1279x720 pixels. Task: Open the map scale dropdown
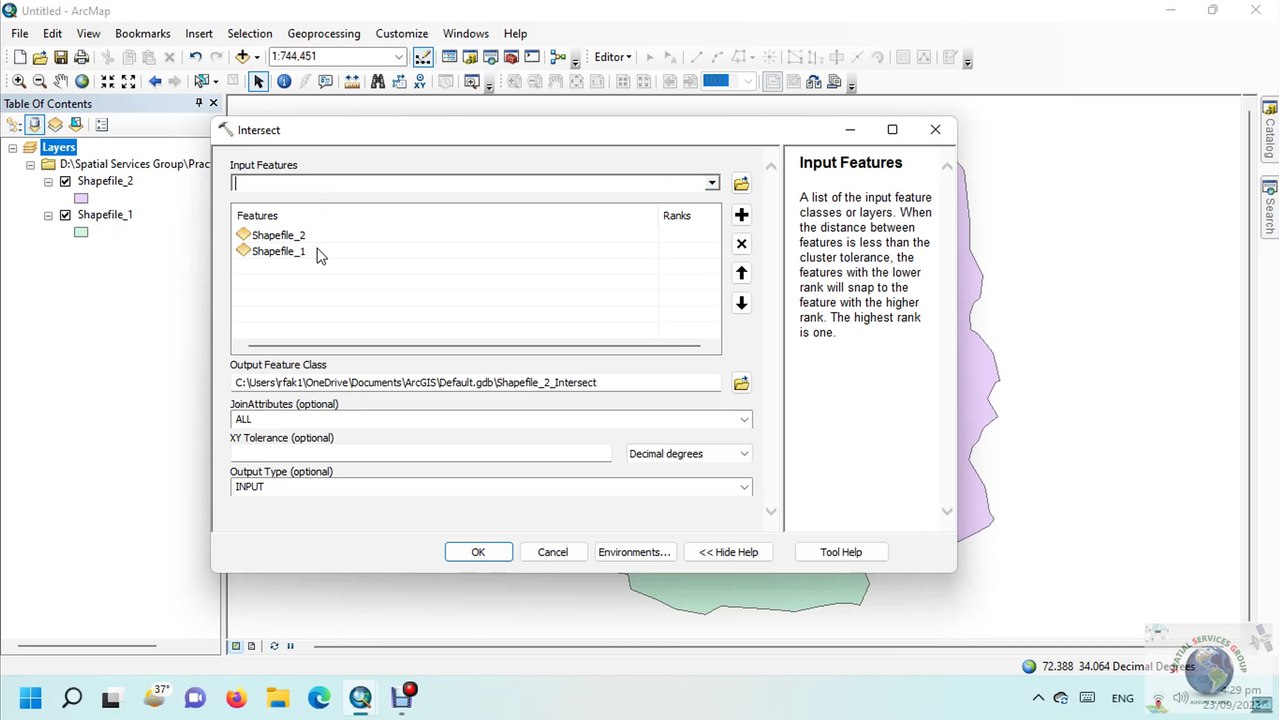tap(399, 57)
